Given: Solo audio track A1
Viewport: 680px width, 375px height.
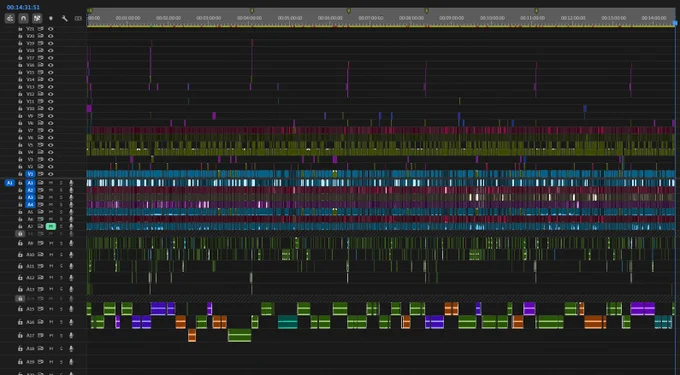Looking at the screenshot, I should 61,183.
